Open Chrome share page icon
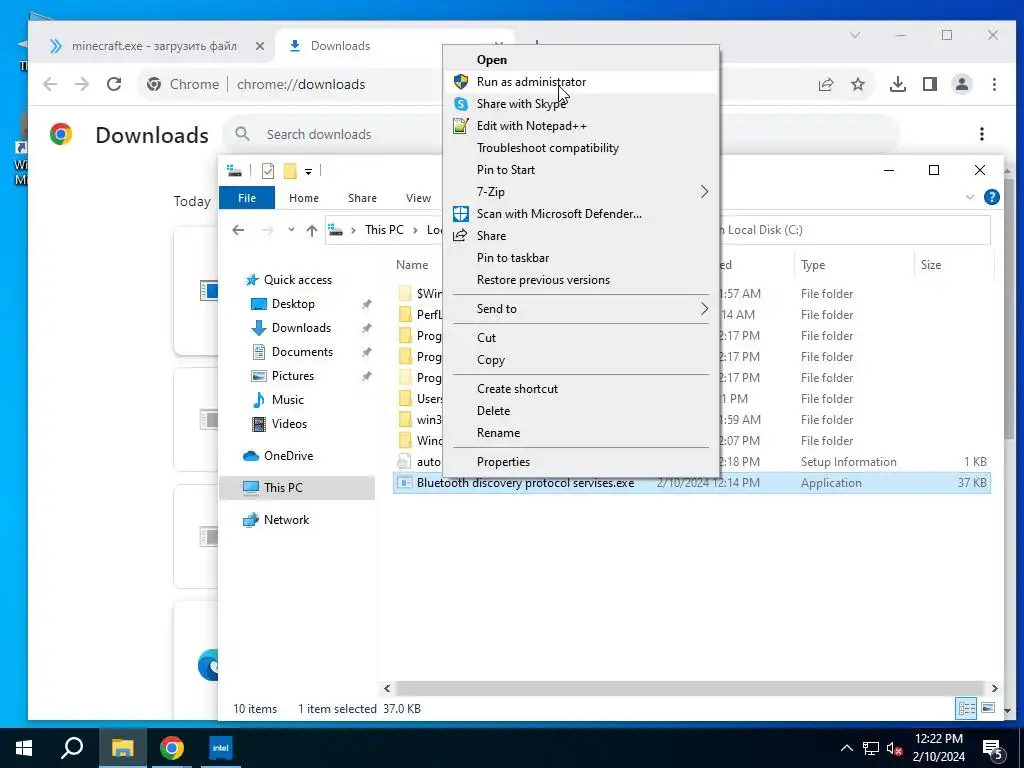The height and width of the screenshot is (768, 1024). coord(825,84)
